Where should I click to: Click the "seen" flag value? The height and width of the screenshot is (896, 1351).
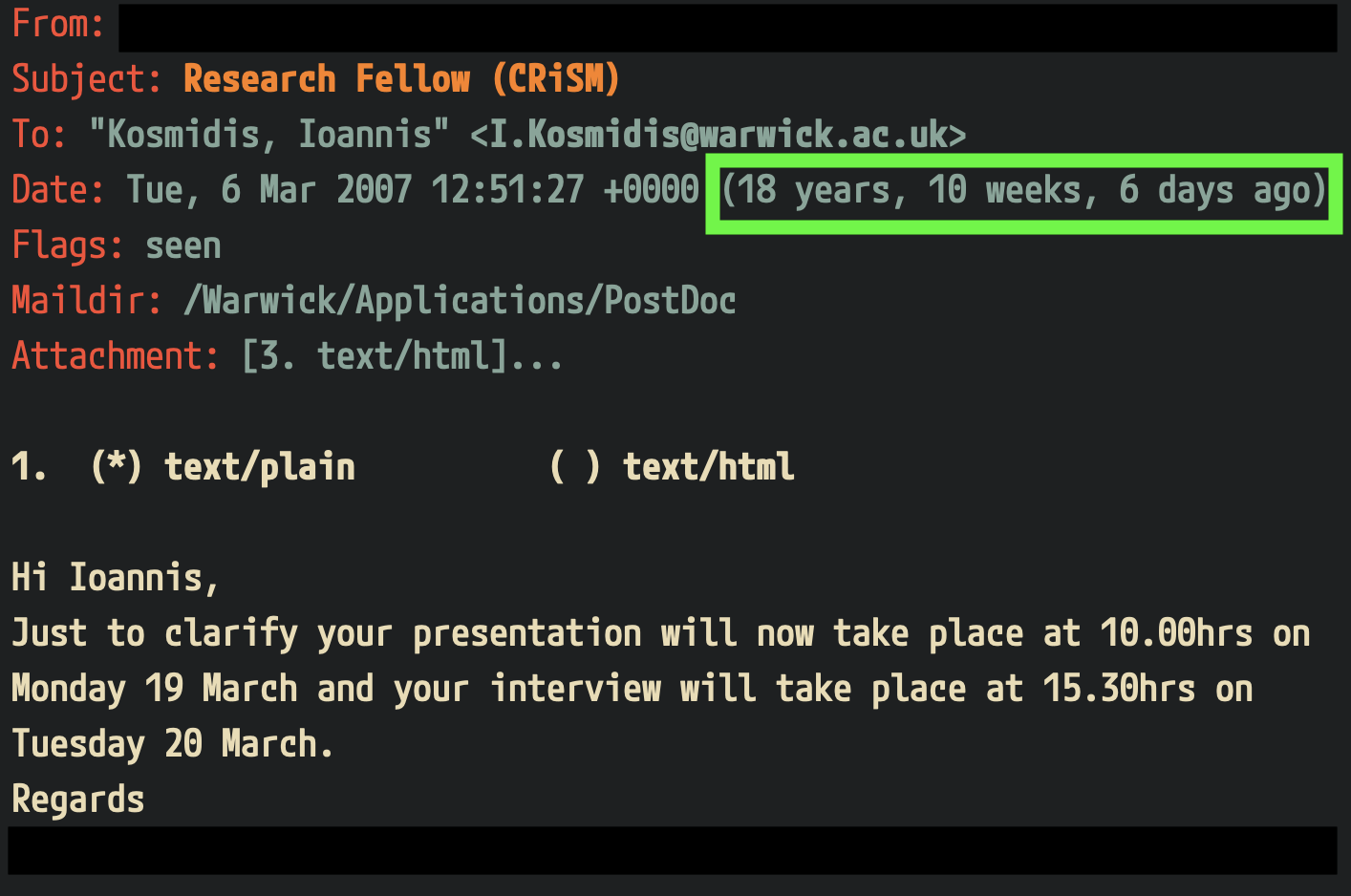pyautogui.click(x=182, y=246)
